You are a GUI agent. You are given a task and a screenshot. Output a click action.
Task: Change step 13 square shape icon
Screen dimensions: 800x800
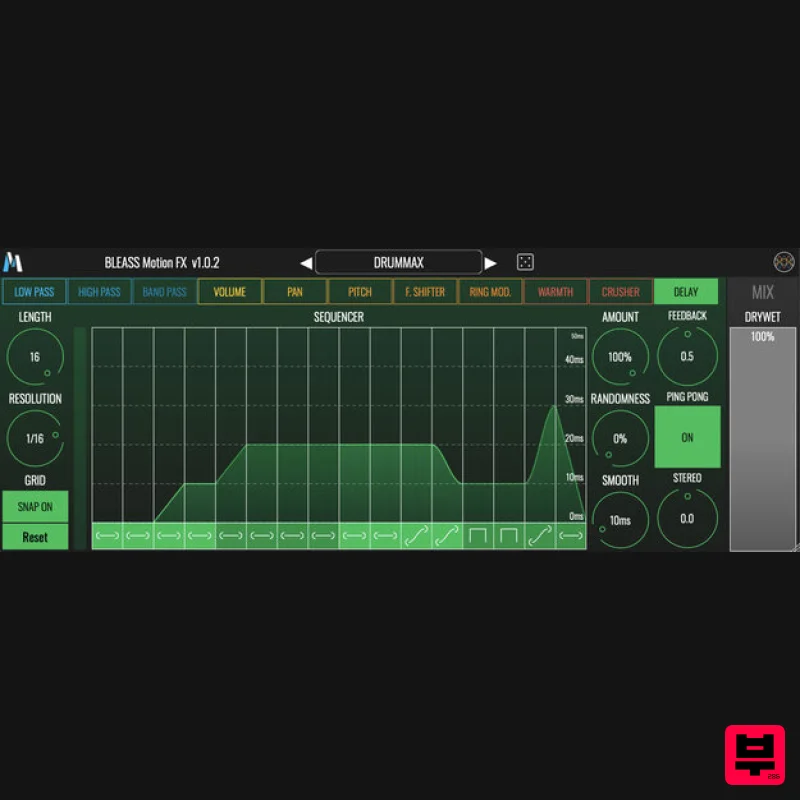tap(478, 536)
